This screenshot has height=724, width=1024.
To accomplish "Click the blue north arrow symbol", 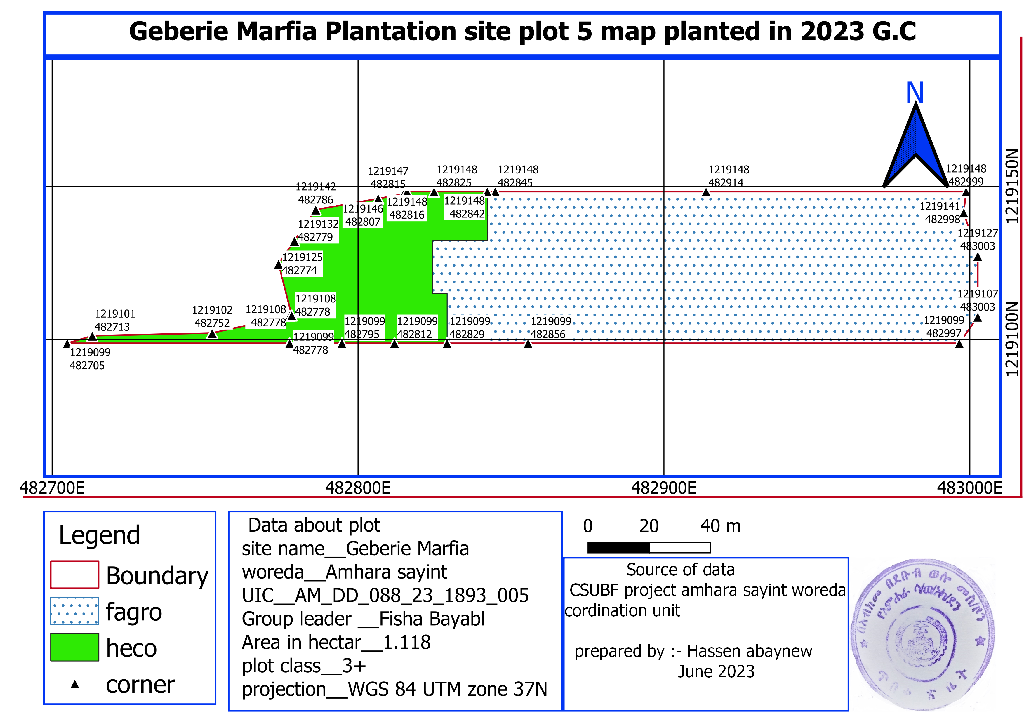I will 914,148.
